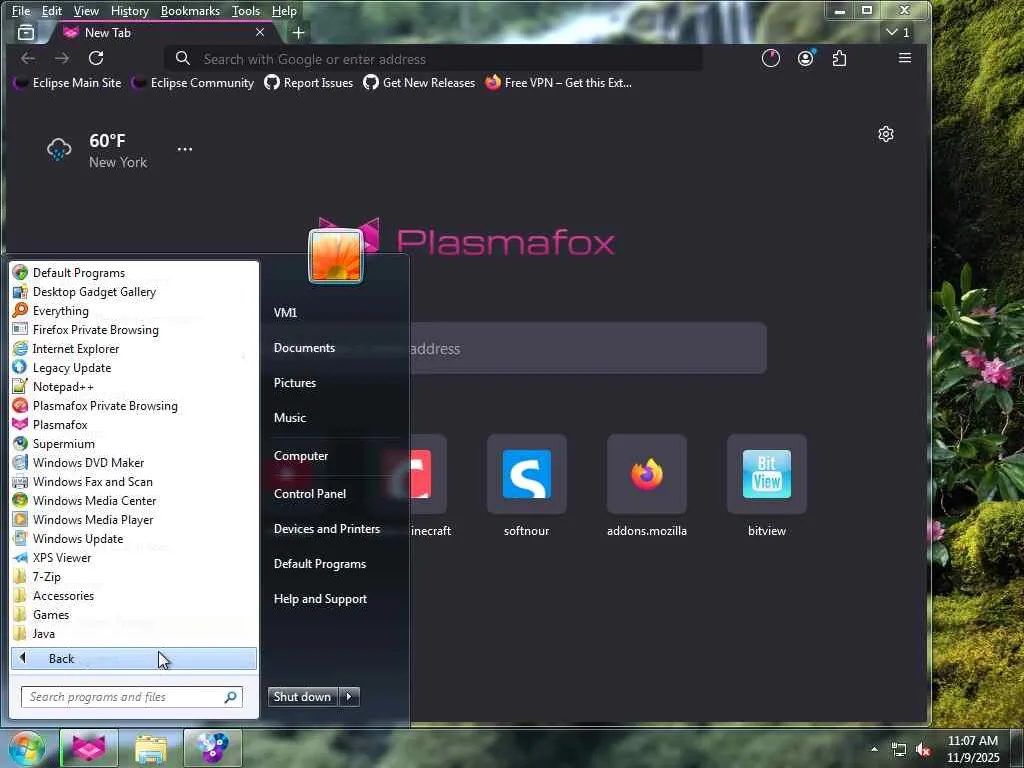This screenshot has width=1024, height=768.
Task: Open the Everything search program
Action: pos(60,311)
